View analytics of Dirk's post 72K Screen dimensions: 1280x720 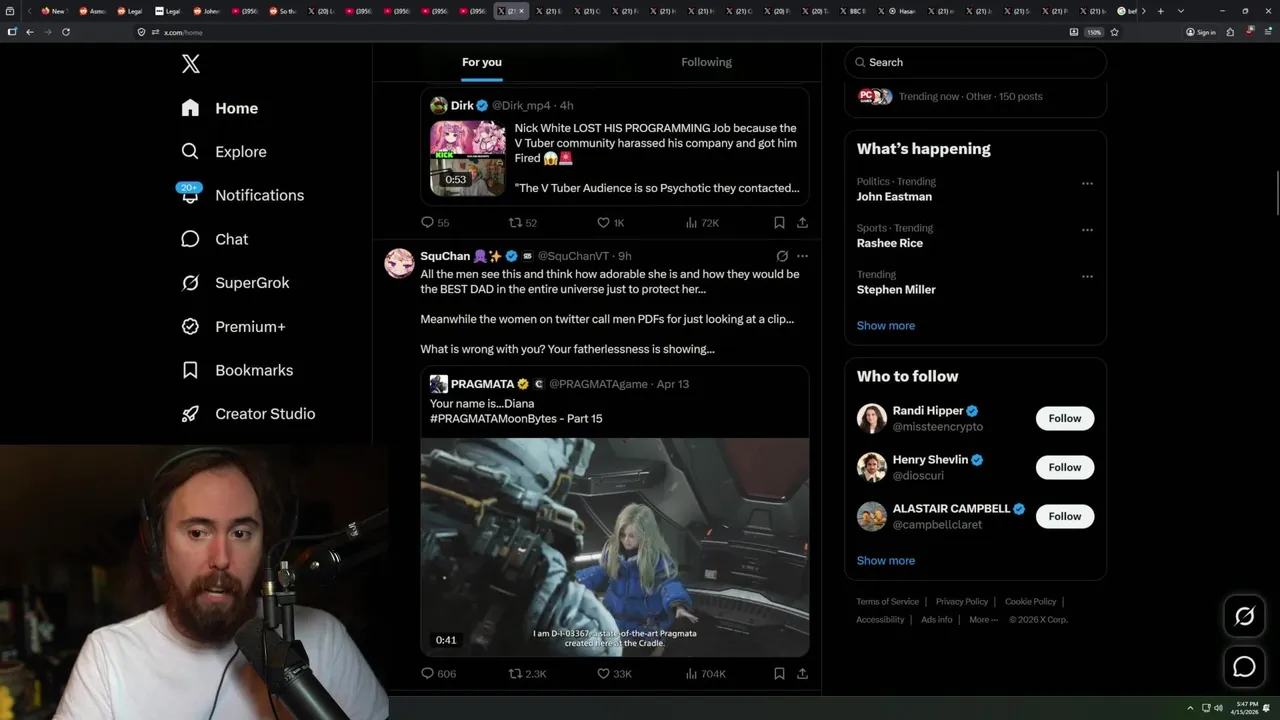tap(702, 223)
